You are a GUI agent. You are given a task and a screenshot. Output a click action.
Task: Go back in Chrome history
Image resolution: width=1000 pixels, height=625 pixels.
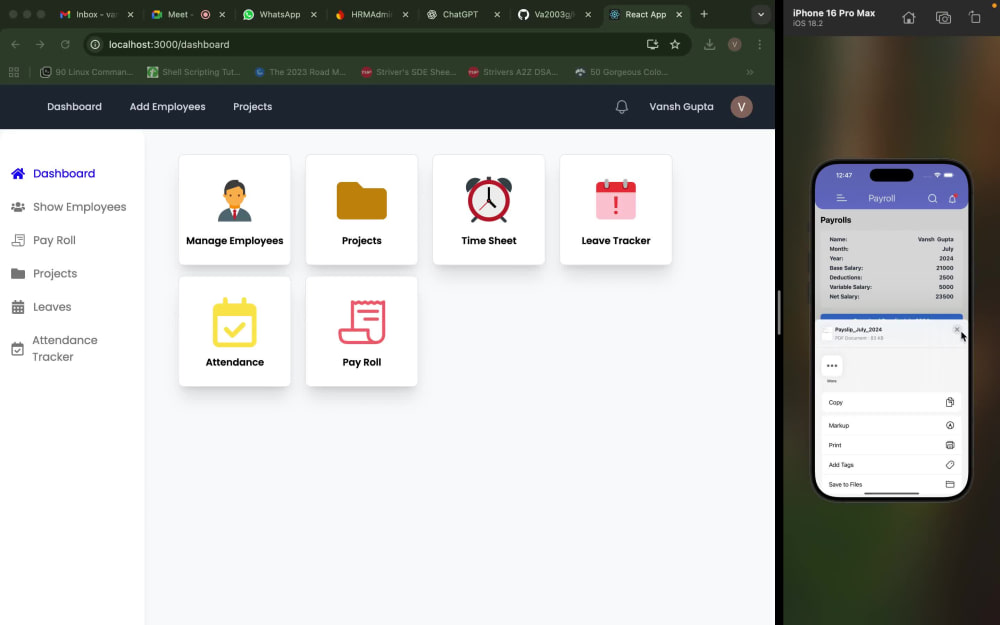(15, 45)
